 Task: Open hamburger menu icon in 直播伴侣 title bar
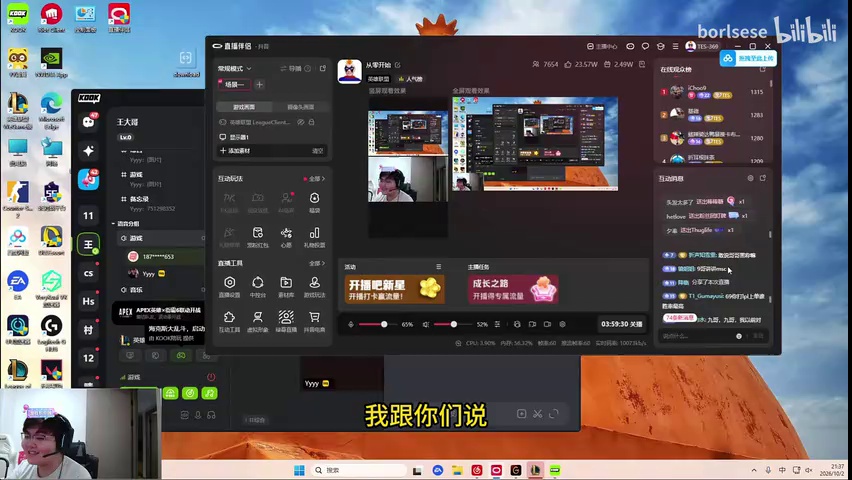pyautogui.click(x=675, y=46)
